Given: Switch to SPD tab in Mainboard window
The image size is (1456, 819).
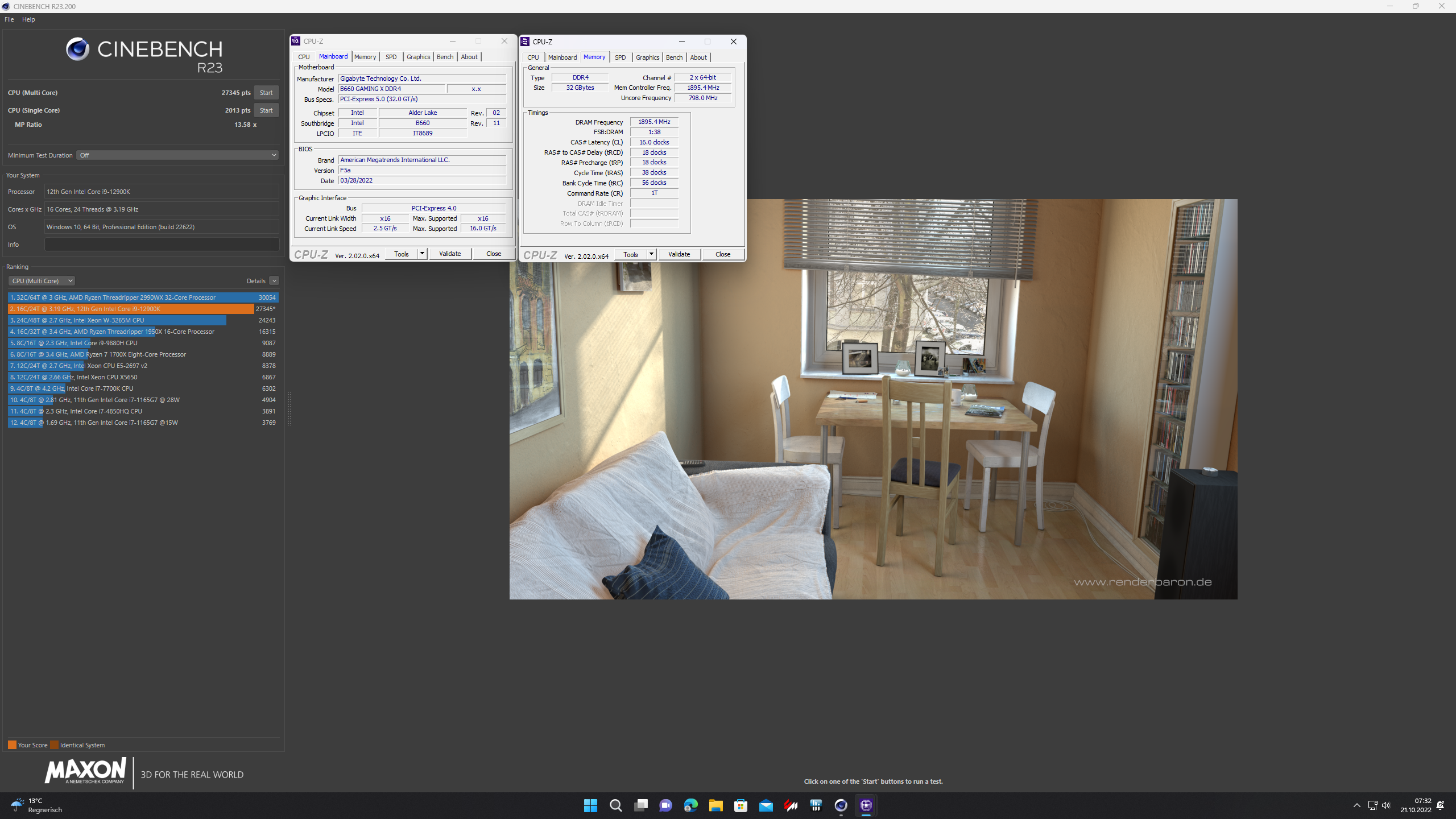Looking at the screenshot, I should tap(391, 57).
